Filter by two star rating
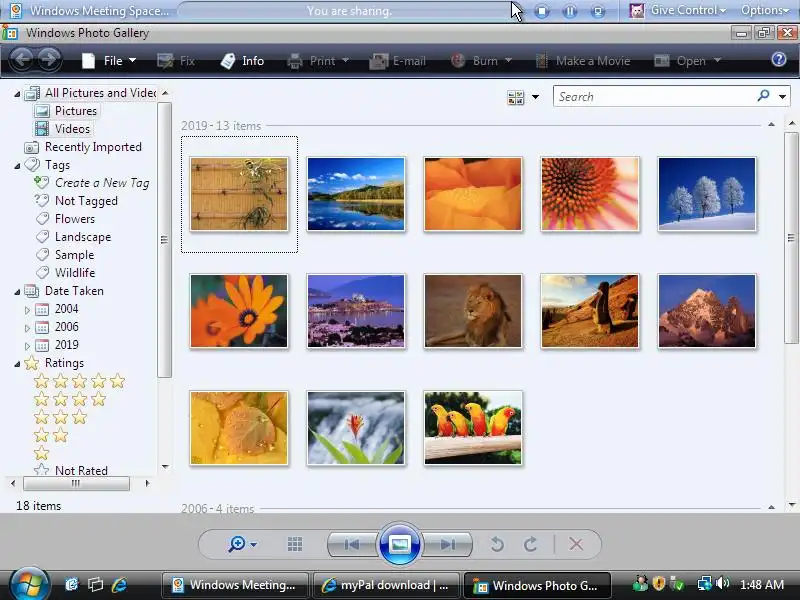Image resolution: width=800 pixels, height=600 pixels. point(51,435)
